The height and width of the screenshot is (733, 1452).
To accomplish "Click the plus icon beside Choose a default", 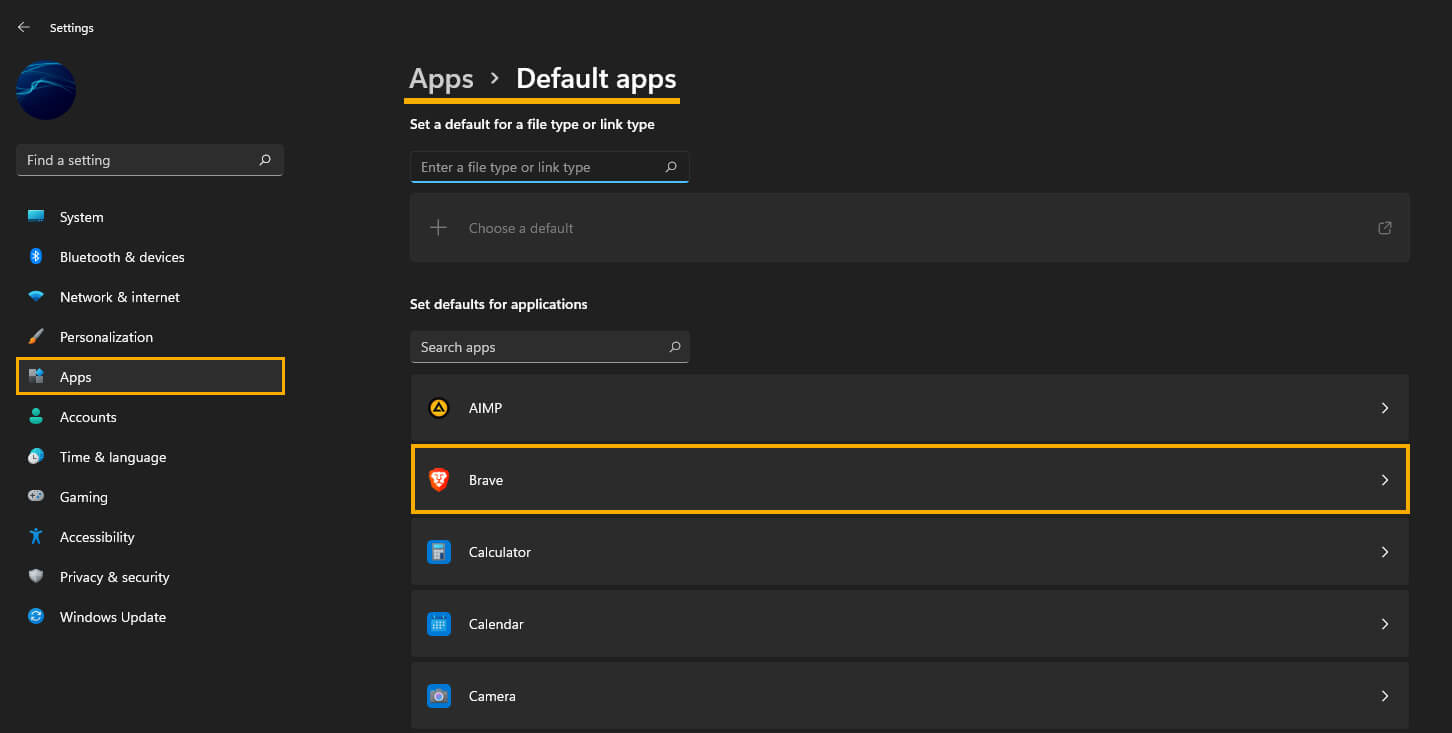I will coord(438,228).
